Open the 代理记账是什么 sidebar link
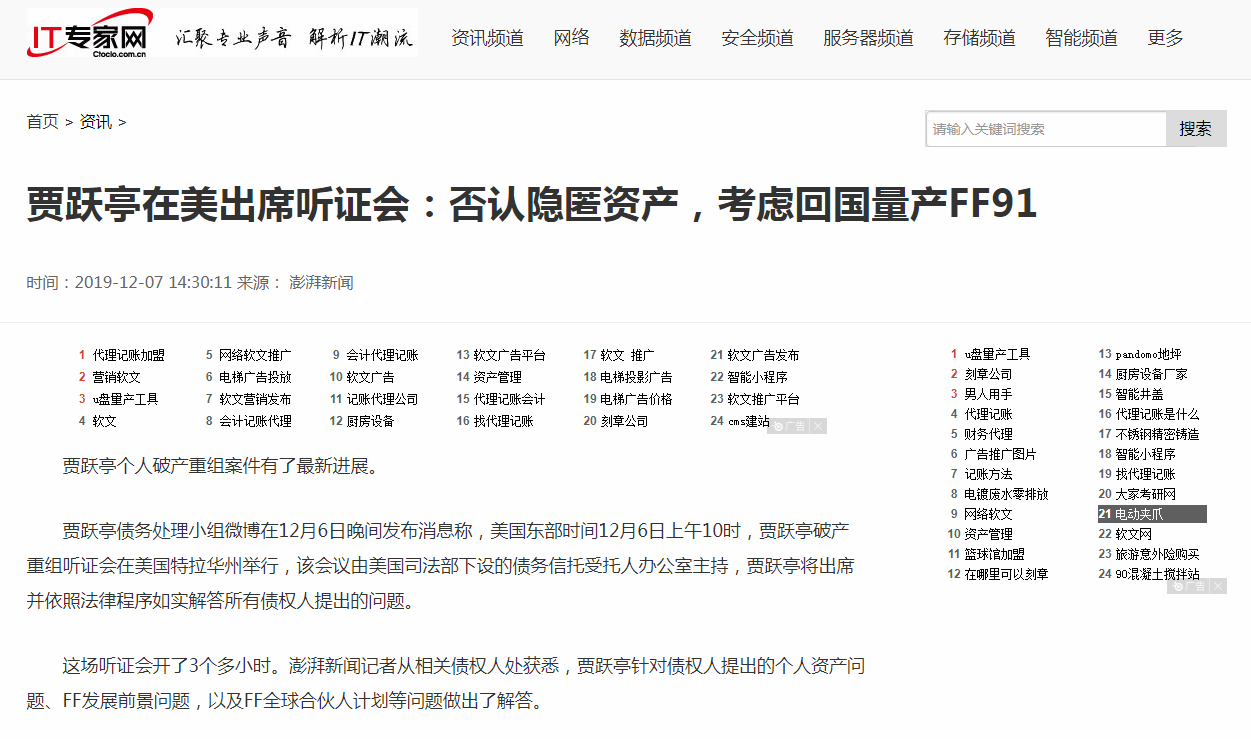 tap(1157, 414)
